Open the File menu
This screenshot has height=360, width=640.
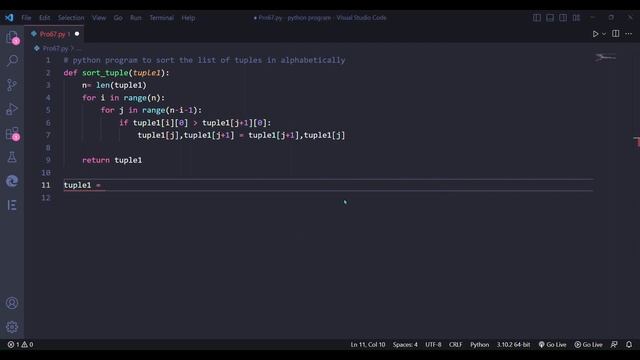click(x=26, y=18)
